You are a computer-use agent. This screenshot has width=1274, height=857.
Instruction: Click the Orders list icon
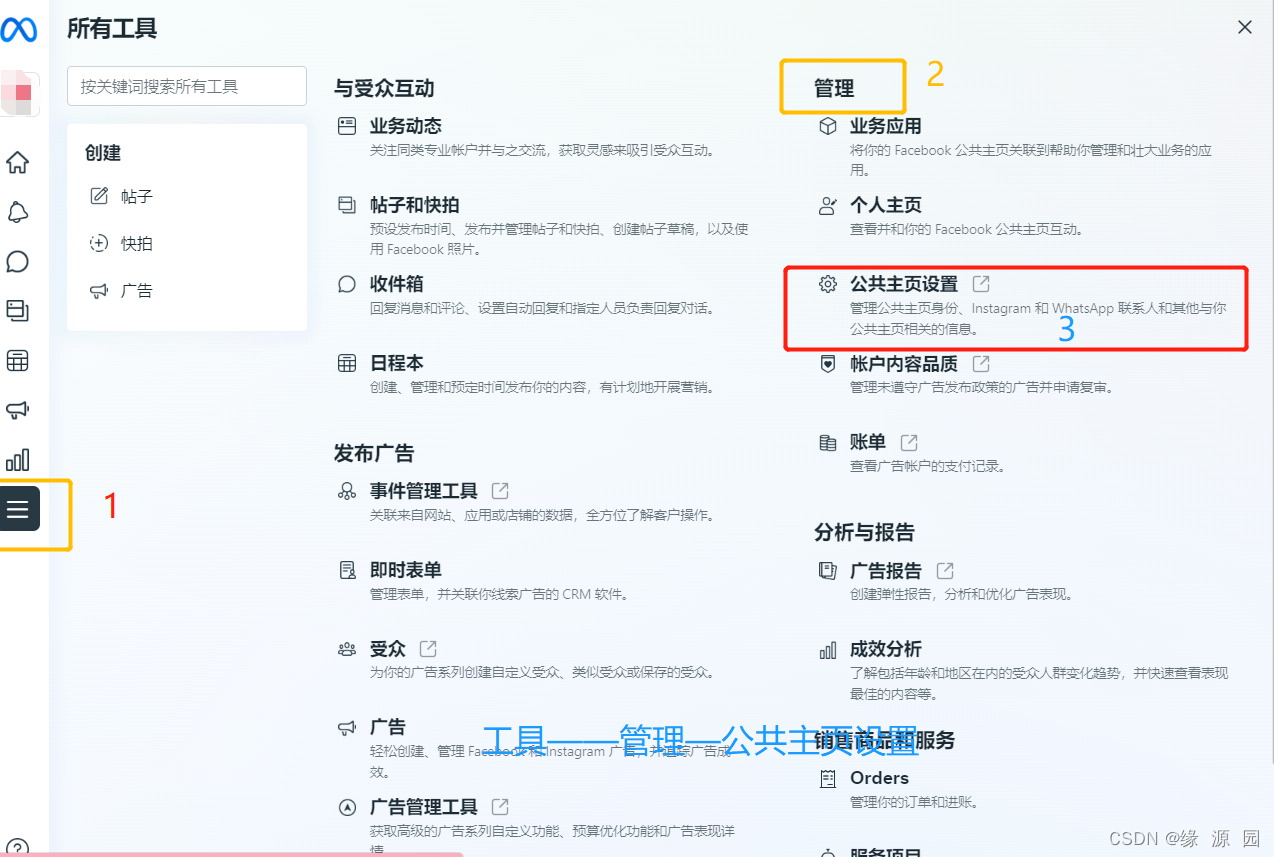pyautogui.click(x=827, y=778)
